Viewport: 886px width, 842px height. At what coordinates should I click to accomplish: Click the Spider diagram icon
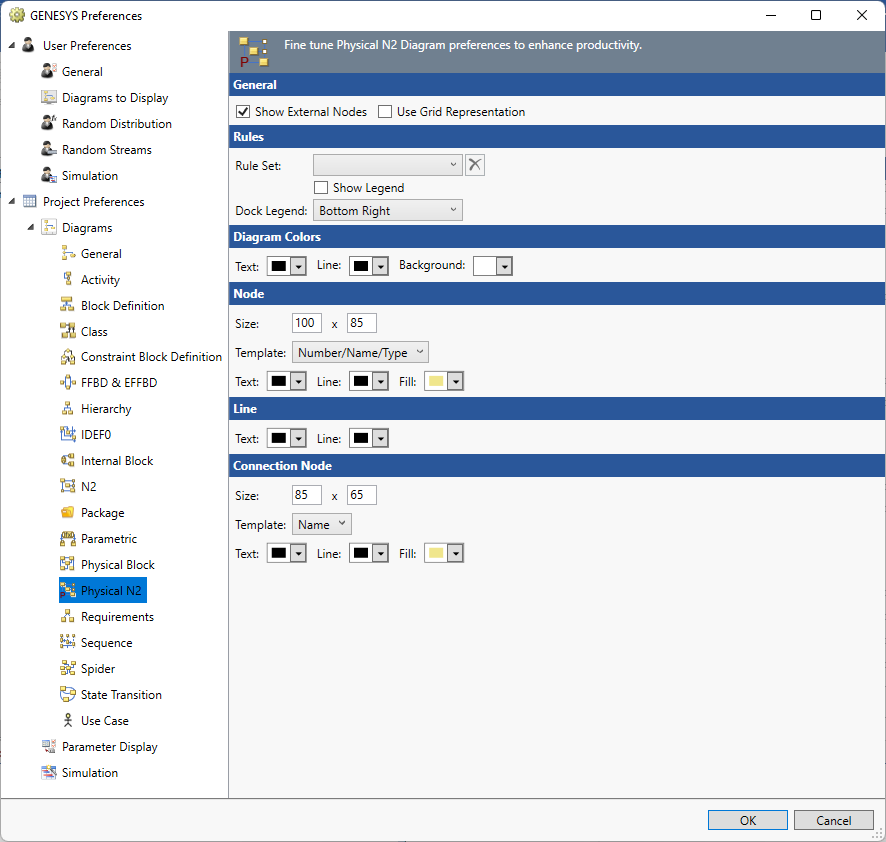[68, 669]
